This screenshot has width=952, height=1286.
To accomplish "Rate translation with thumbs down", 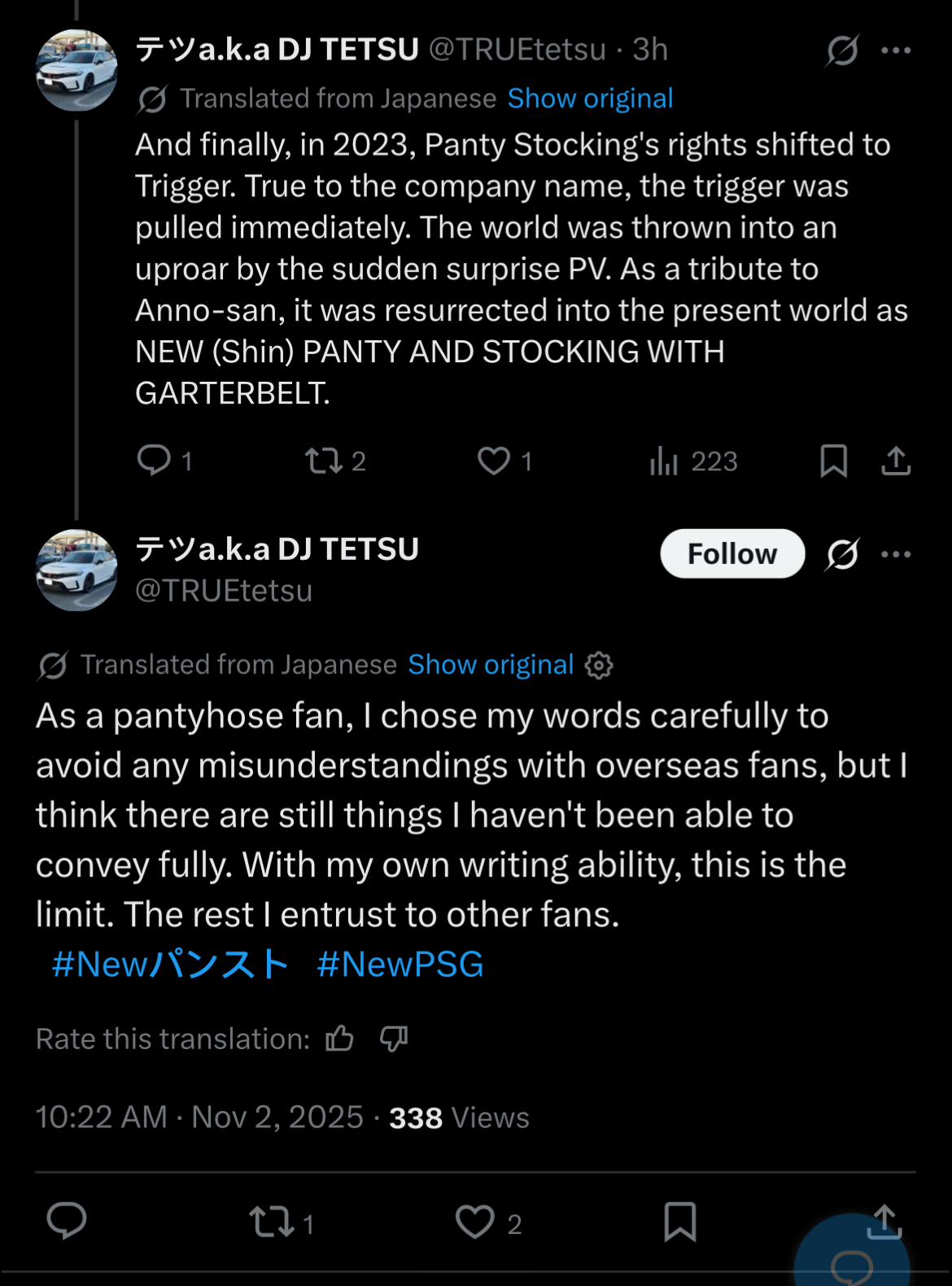I will (394, 1039).
